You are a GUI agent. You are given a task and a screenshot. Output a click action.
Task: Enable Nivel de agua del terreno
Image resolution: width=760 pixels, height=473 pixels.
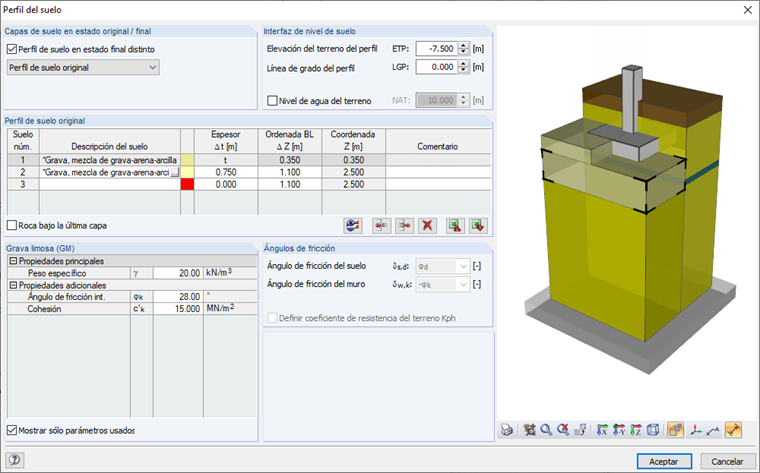(272, 101)
